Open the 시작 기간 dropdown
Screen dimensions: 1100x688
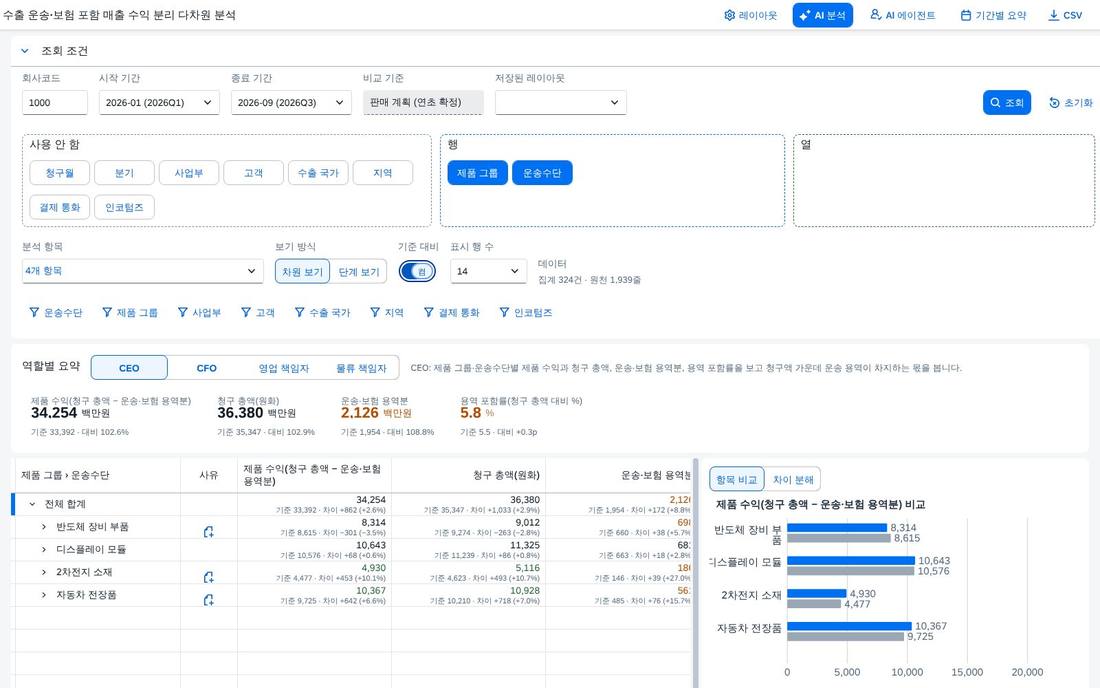(159, 102)
